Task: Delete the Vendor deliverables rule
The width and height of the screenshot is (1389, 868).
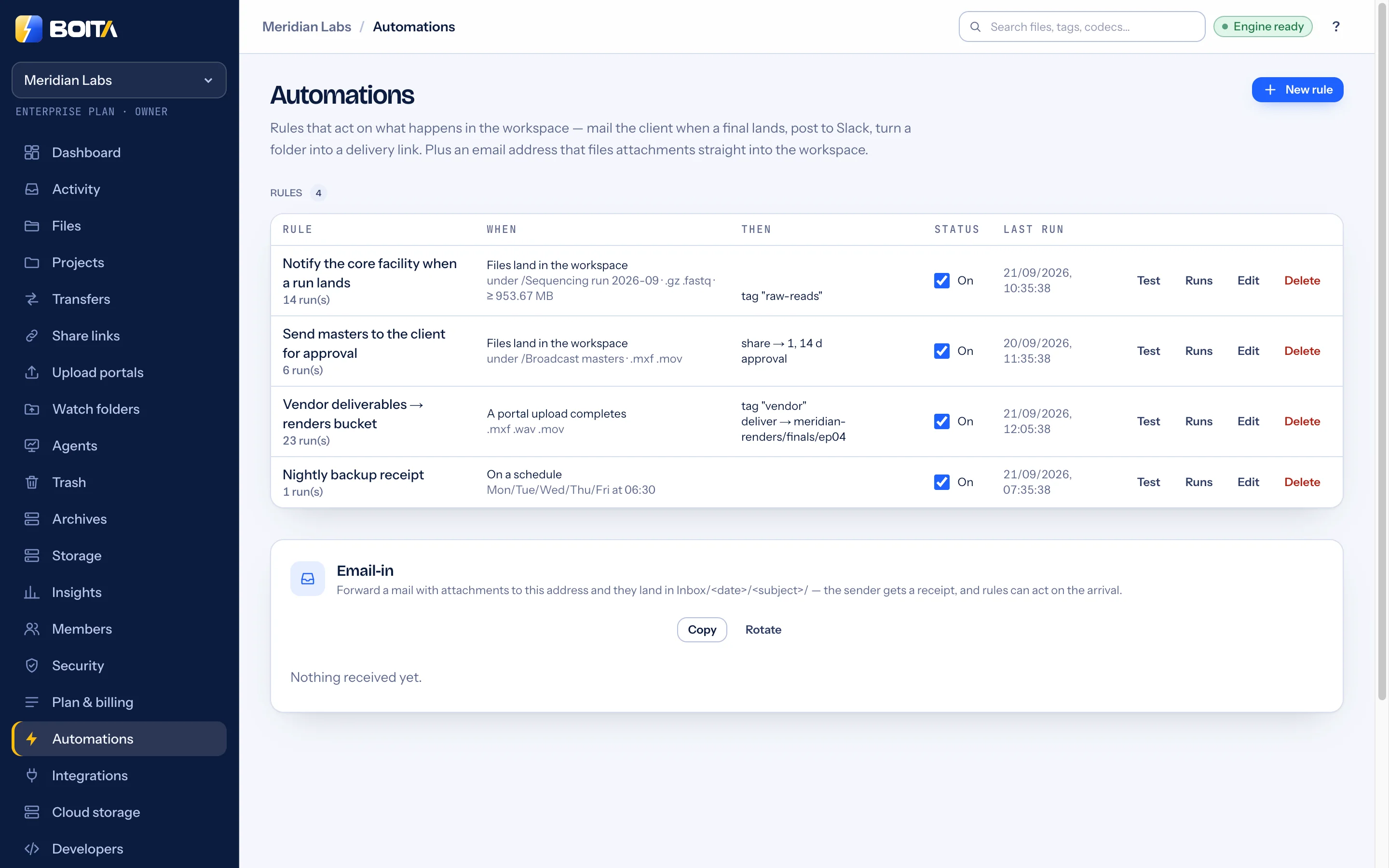Action: point(1302,421)
